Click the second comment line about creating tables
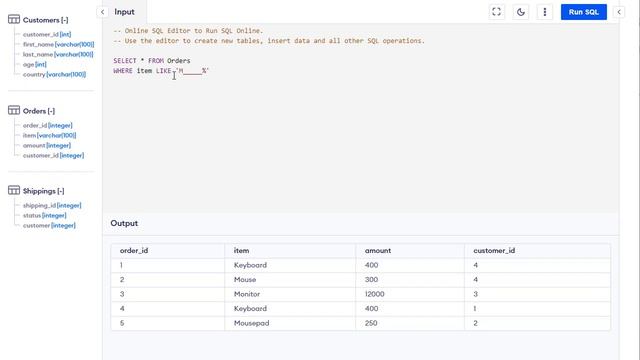 (x=269, y=41)
